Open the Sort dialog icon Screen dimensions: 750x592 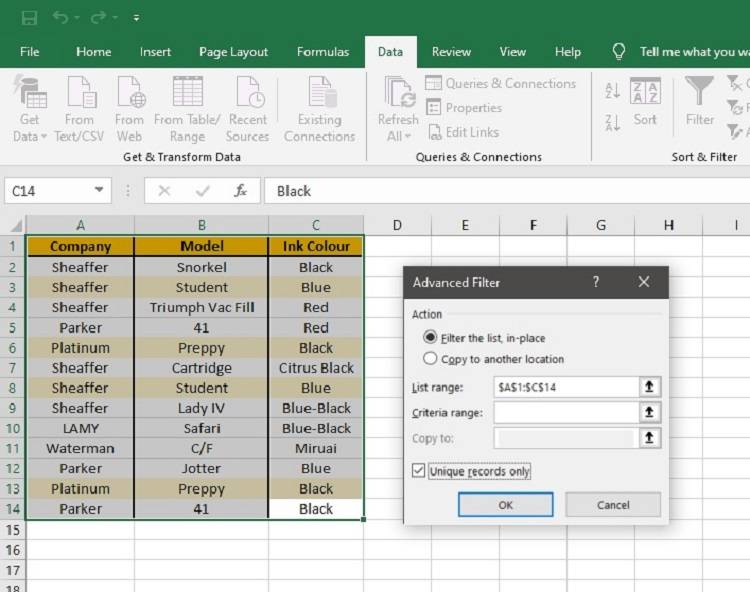tap(645, 94)
